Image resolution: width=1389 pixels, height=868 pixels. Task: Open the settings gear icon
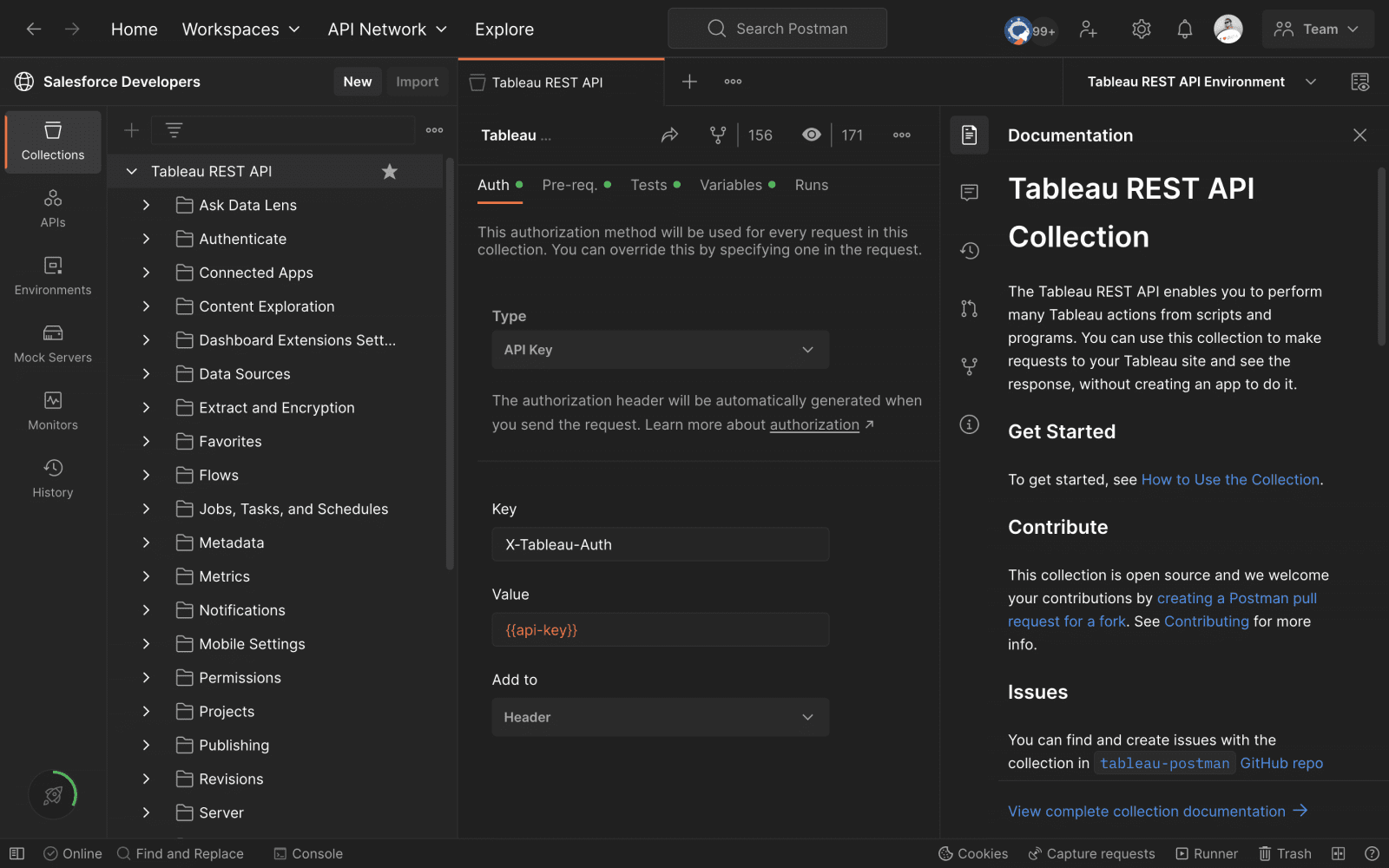1142,30
